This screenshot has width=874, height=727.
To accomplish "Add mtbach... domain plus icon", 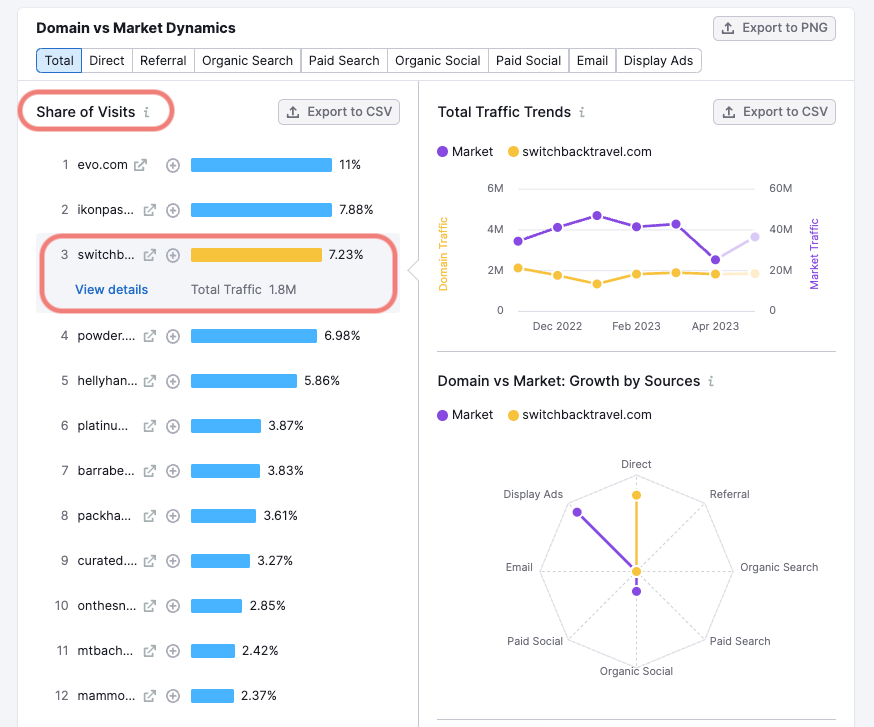I will (173, 651).
